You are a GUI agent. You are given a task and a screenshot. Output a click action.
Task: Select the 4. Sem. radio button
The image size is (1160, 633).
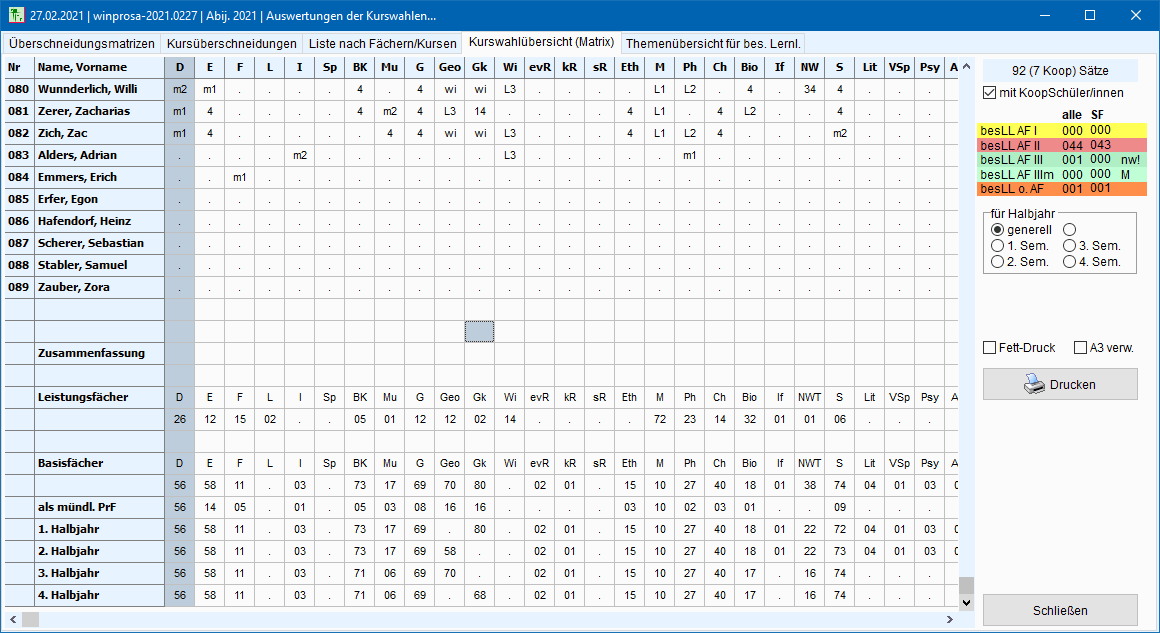click(1070, 262)
